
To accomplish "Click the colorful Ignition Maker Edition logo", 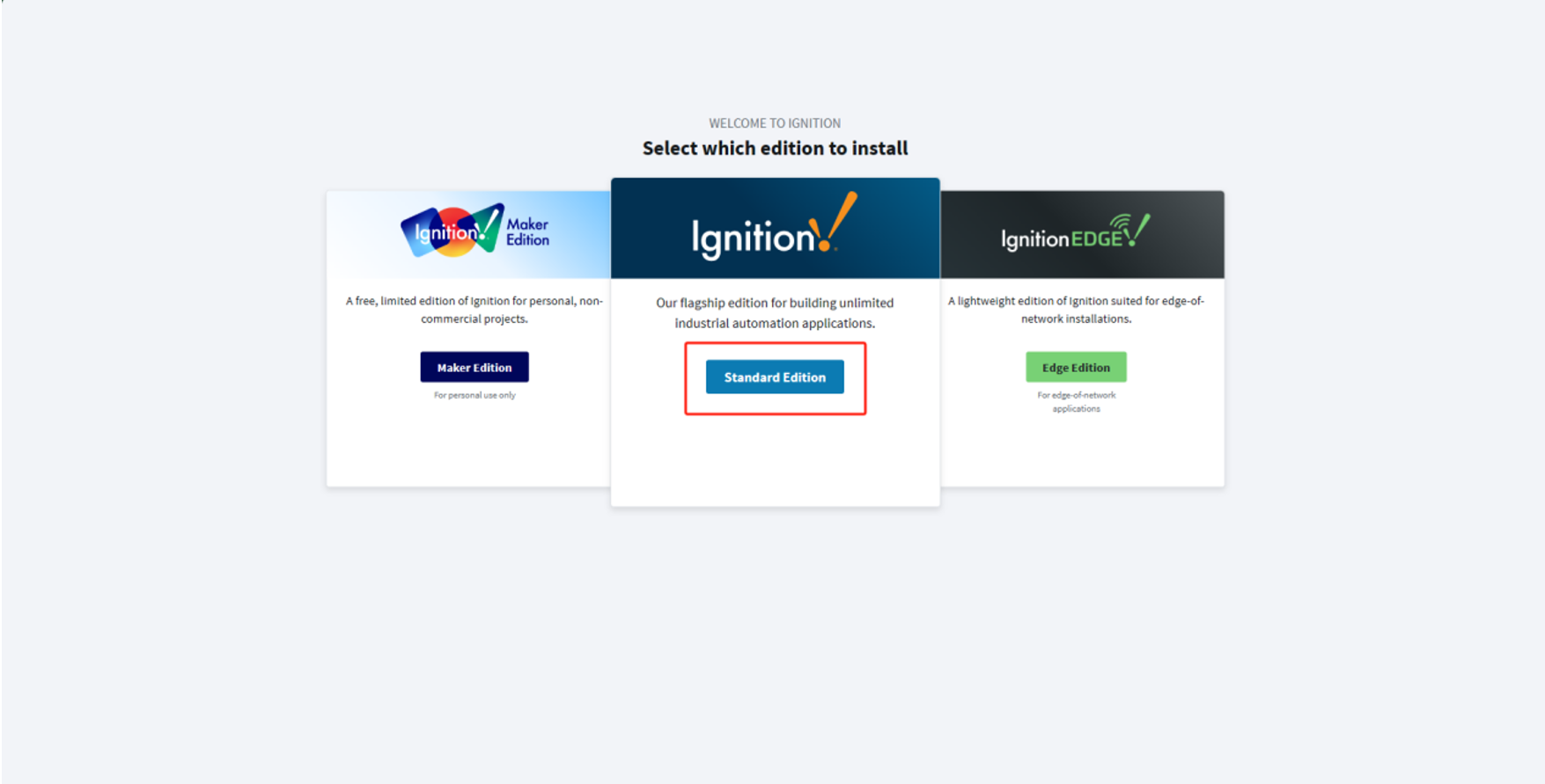I will coord(475,231).
